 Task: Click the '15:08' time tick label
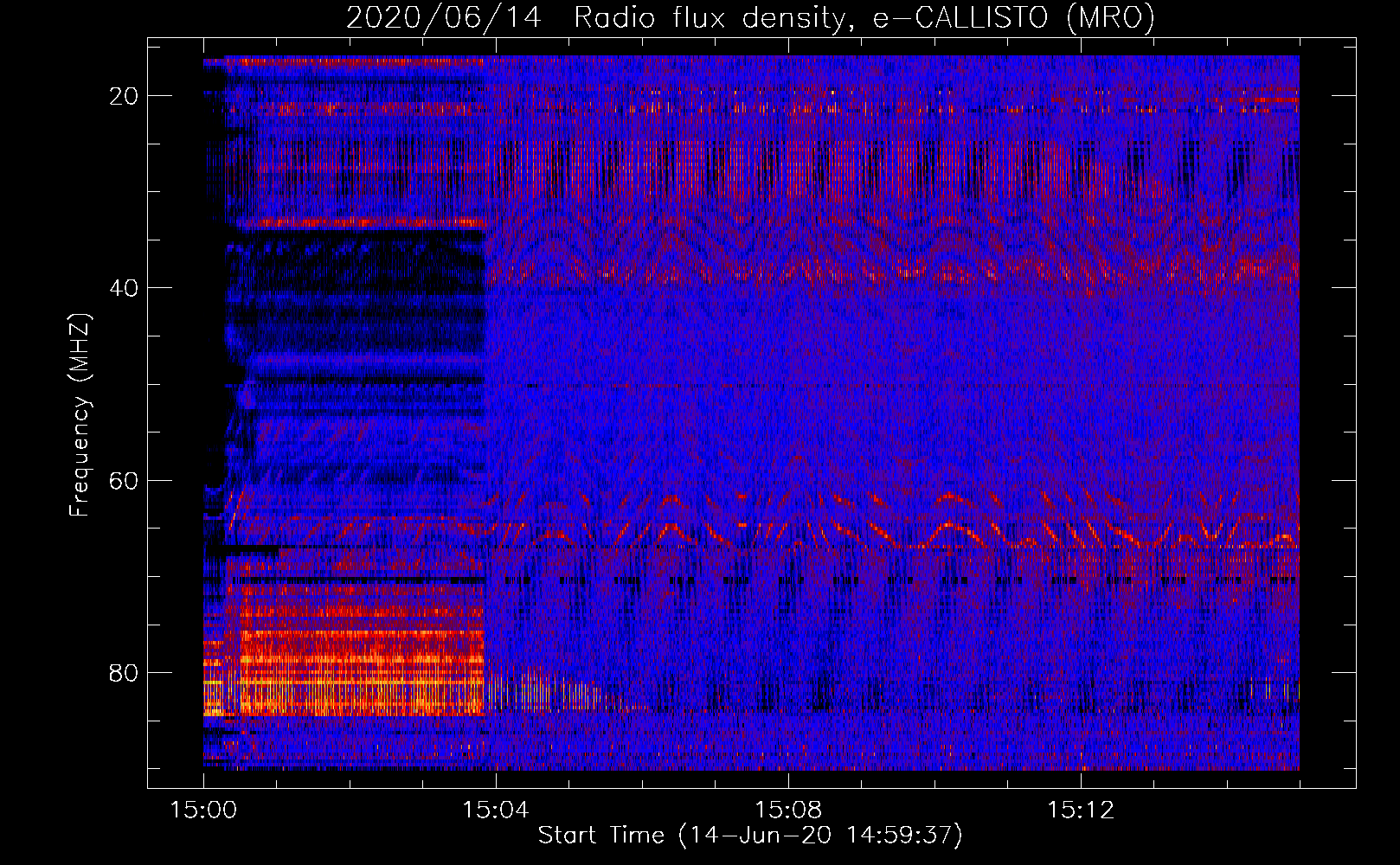point(788,811)
